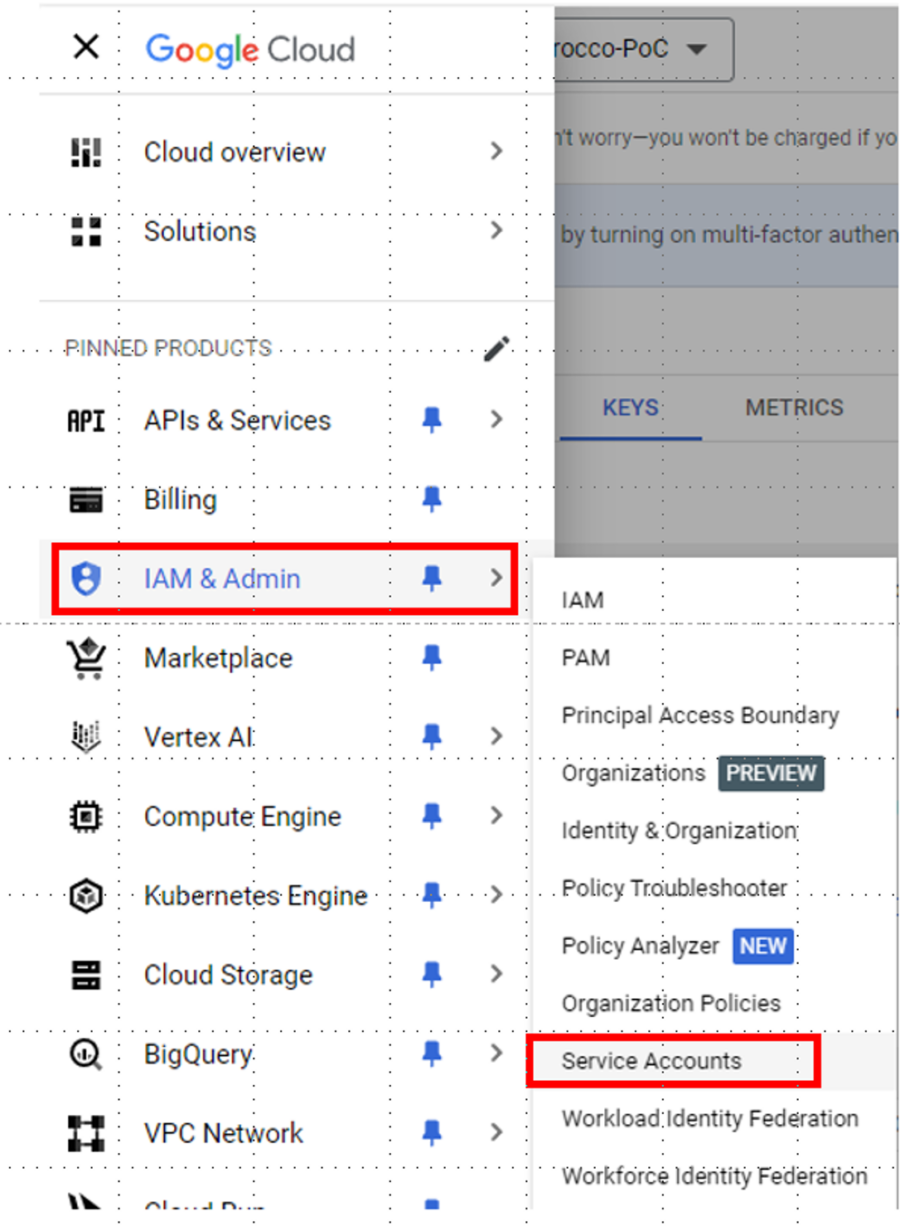Go to Marketplace
The width and height of the screenshot is (900, 1226).
click(x=218, y=658)
